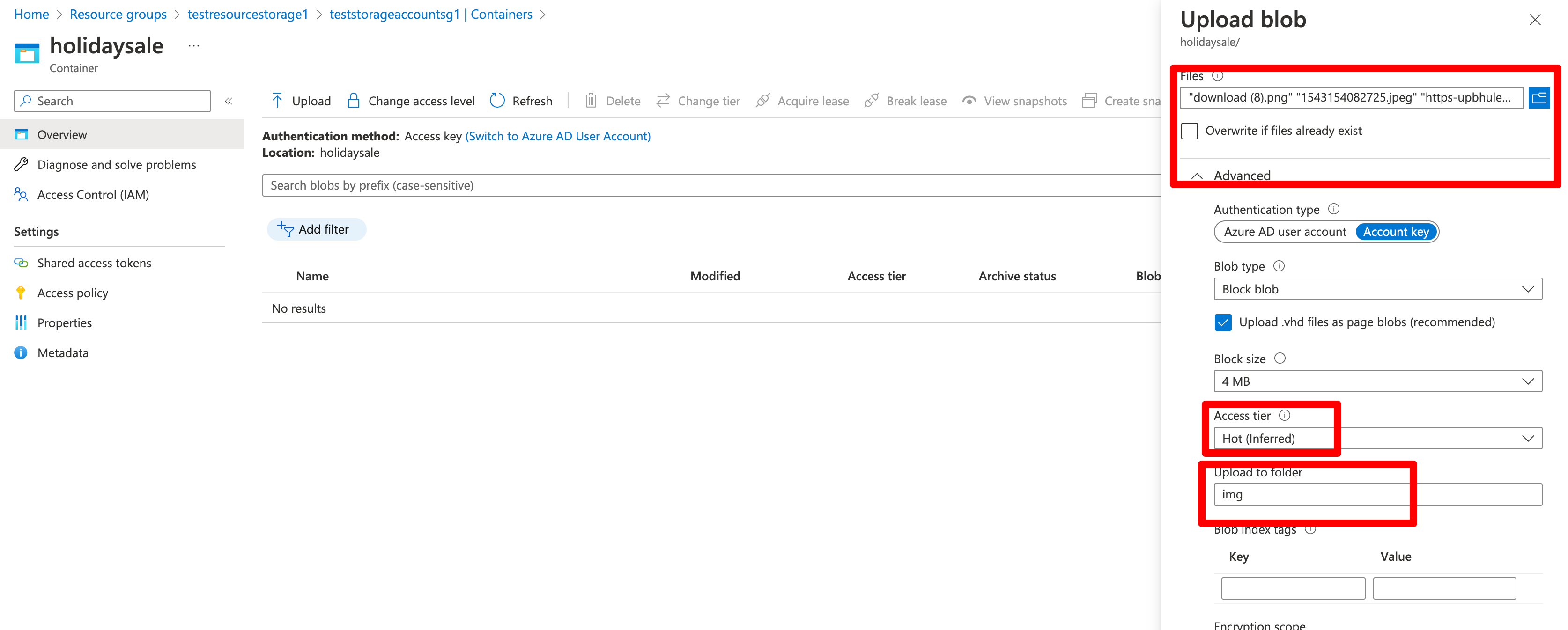Click the Change access level lock icon

(x=353, y=100)
